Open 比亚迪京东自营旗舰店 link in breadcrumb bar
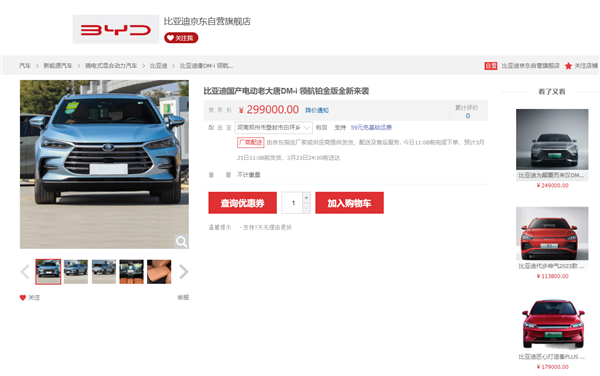 click(530, 66)
